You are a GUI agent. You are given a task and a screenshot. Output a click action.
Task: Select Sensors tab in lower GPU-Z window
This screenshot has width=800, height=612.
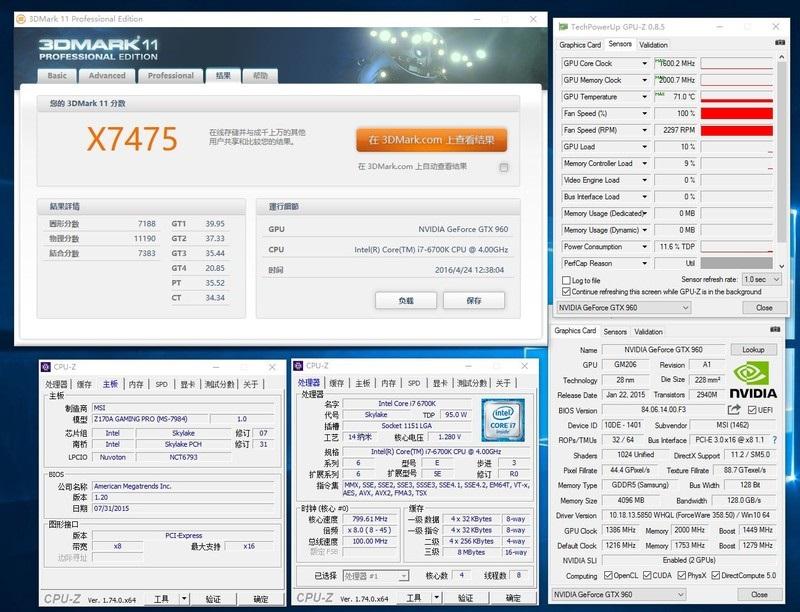click(x=615, y=332)
